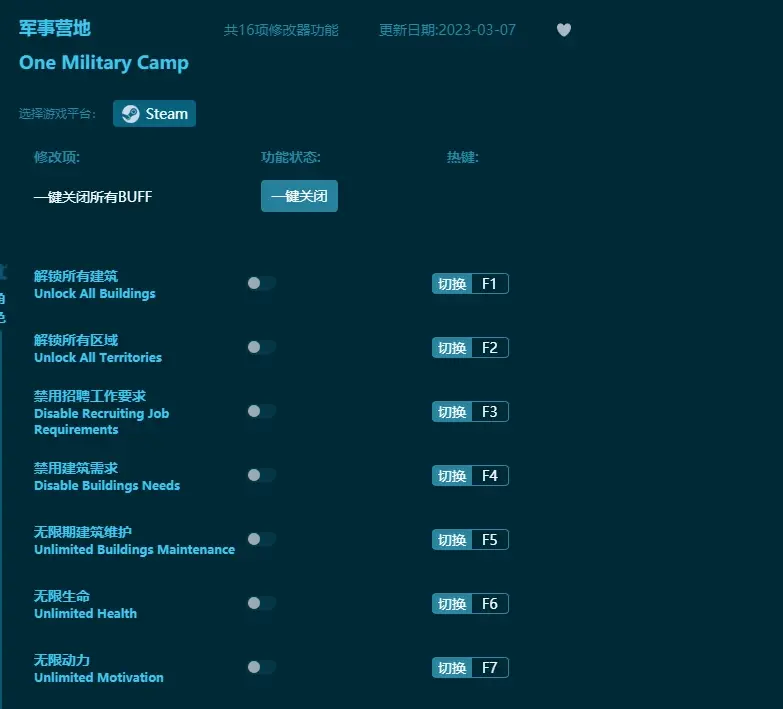Click the Unlock All Buildings label
The image size is (783, 709).
coord(95,294)
